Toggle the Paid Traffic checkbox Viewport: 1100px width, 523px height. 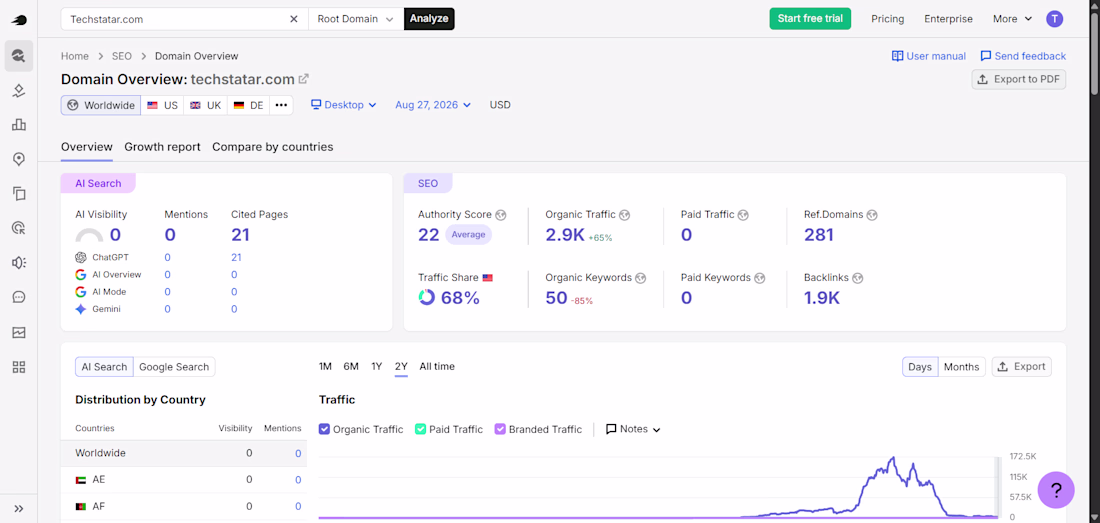[x=420, y=428]
